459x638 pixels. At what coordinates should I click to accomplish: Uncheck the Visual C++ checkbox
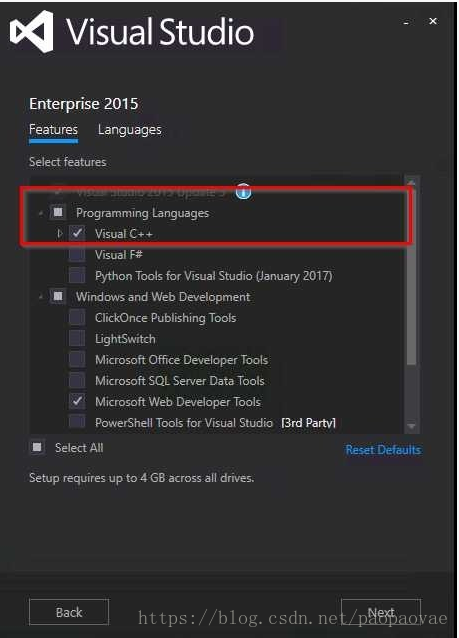(x=77, y=234)
